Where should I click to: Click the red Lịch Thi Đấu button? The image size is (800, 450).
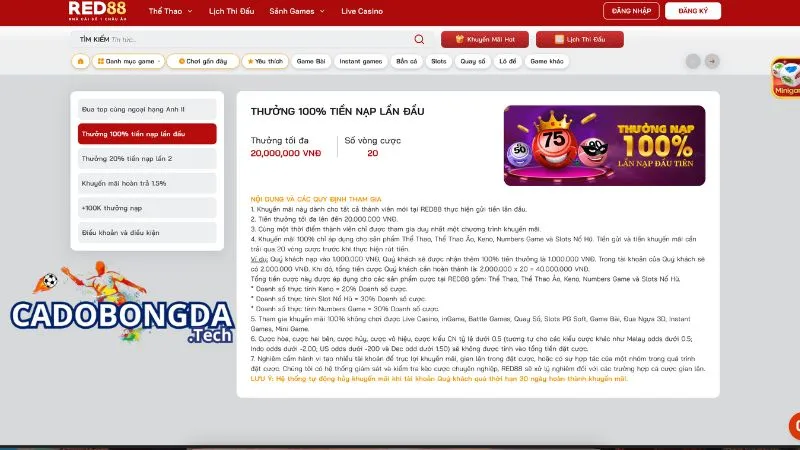580,39
